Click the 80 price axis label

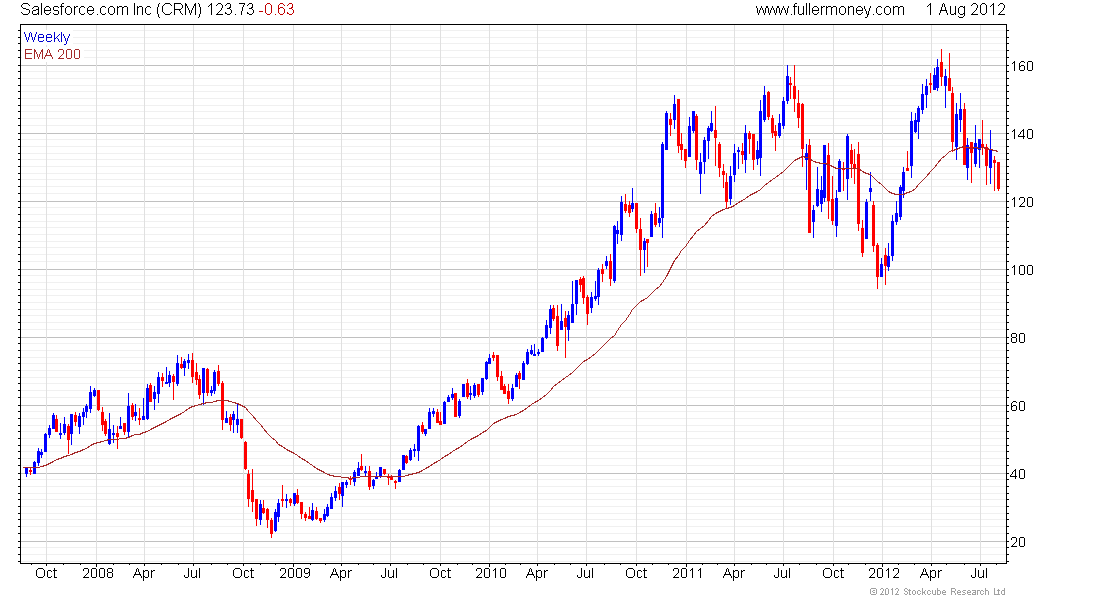pyautogui.click(x=1017, y=338)
